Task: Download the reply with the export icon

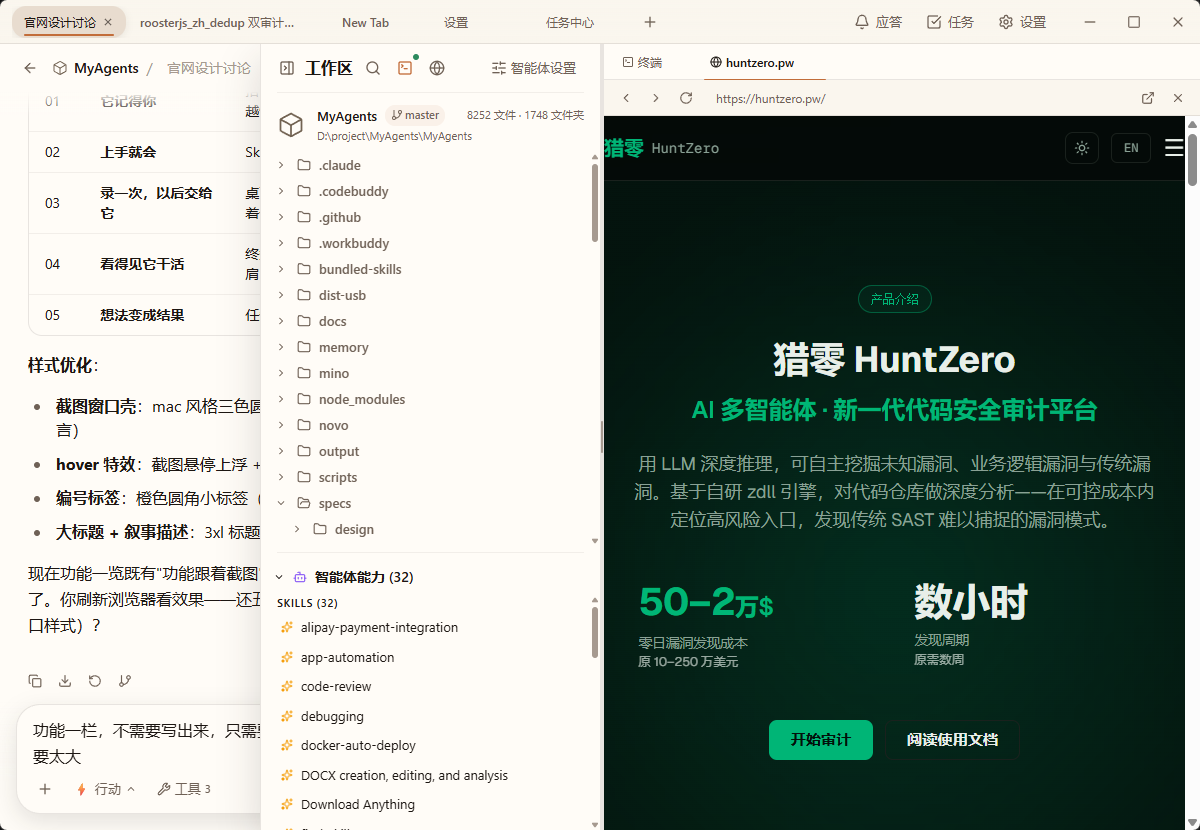Action: click(x=65, y=681)
